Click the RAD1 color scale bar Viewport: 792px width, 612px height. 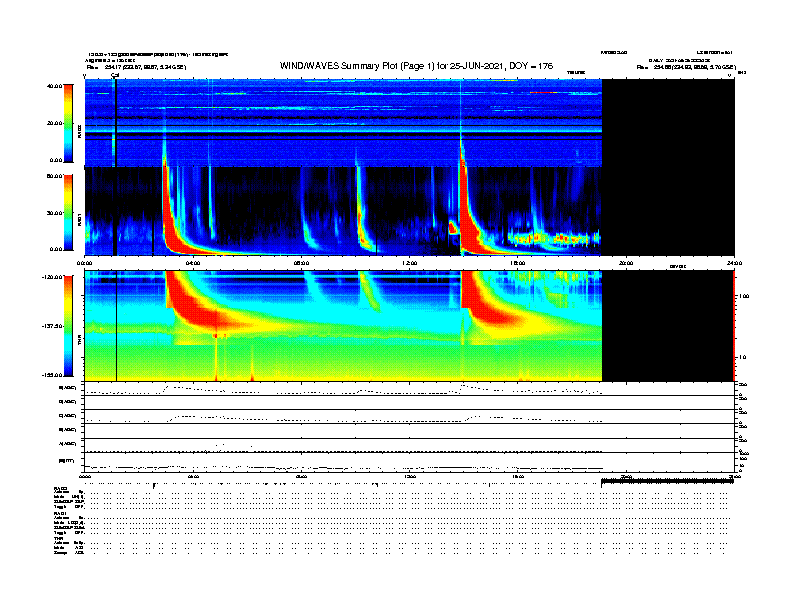click(x=68, y=212)
